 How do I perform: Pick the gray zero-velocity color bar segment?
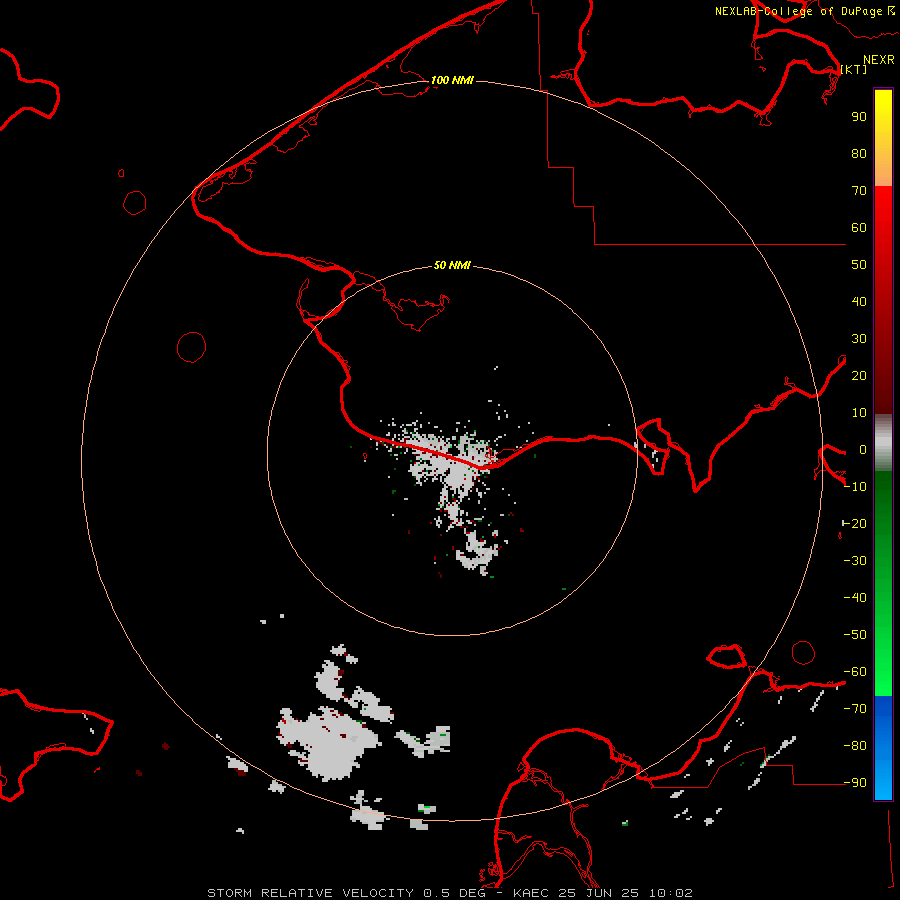[883, 443]
